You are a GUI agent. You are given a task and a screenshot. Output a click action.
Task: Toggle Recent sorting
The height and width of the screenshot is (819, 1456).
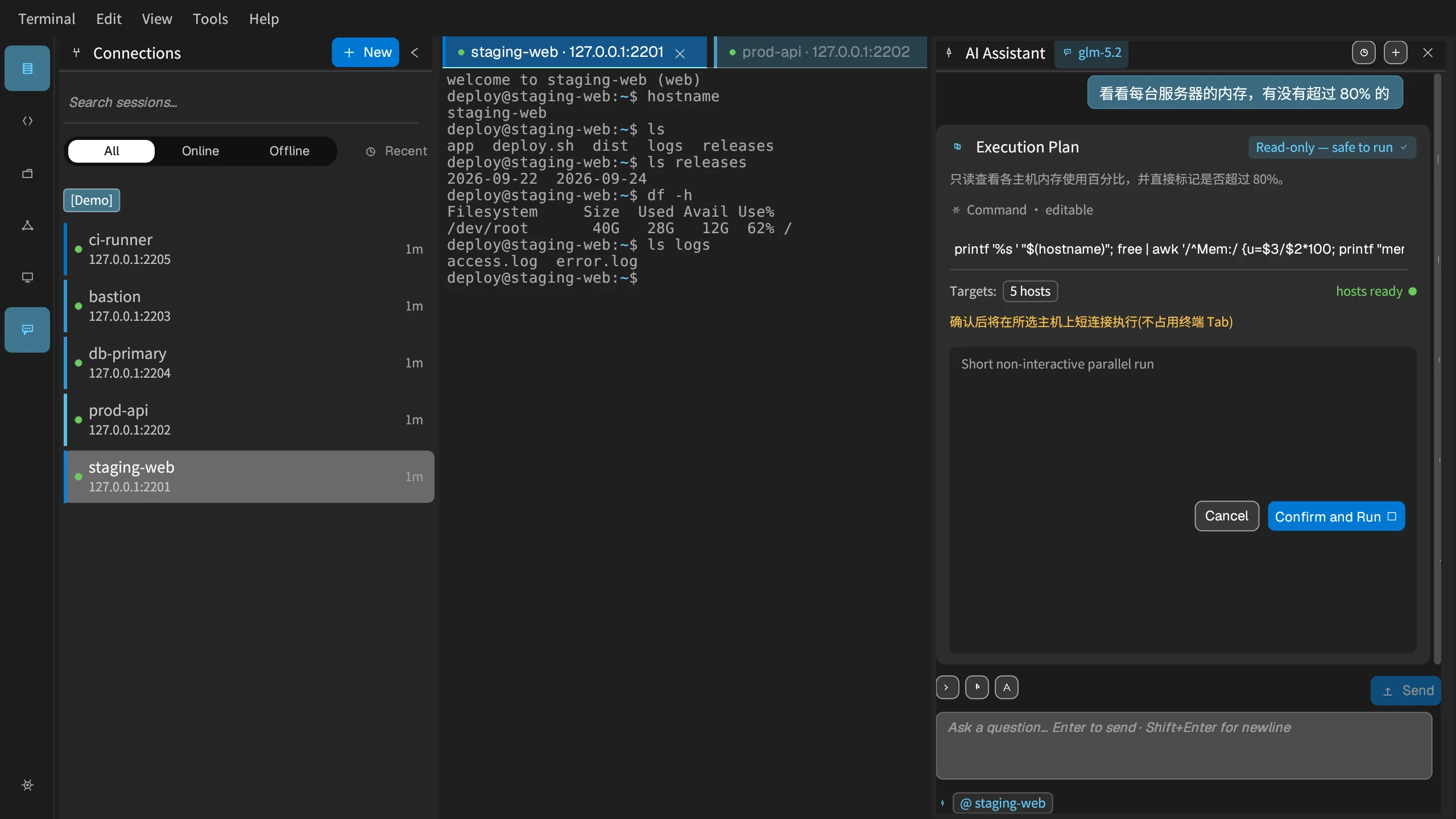click(396, 151)
